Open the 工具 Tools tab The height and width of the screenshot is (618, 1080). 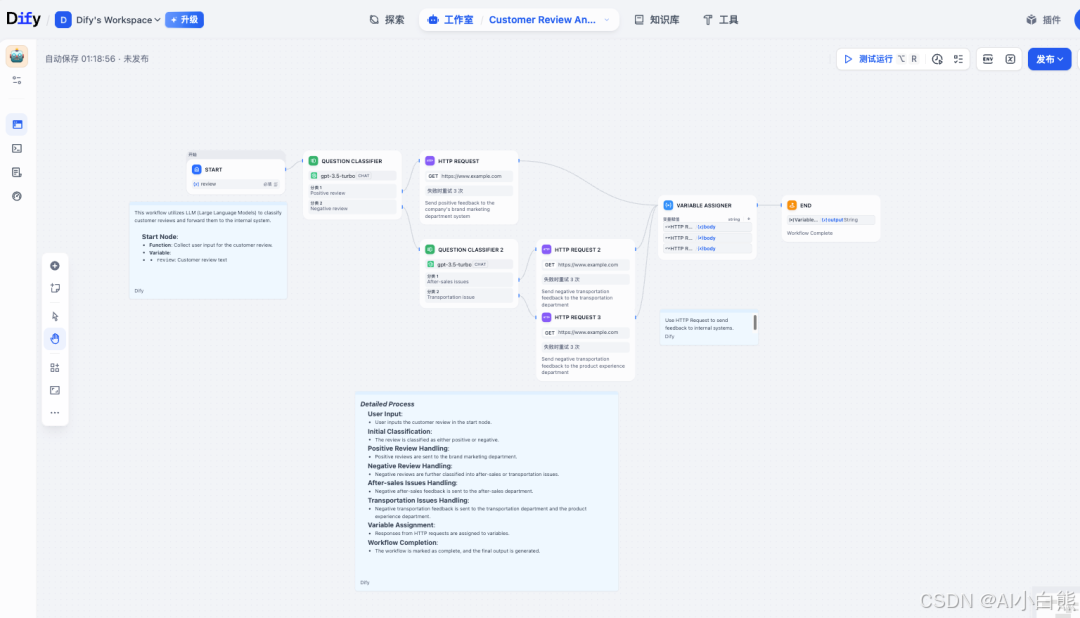720,20
